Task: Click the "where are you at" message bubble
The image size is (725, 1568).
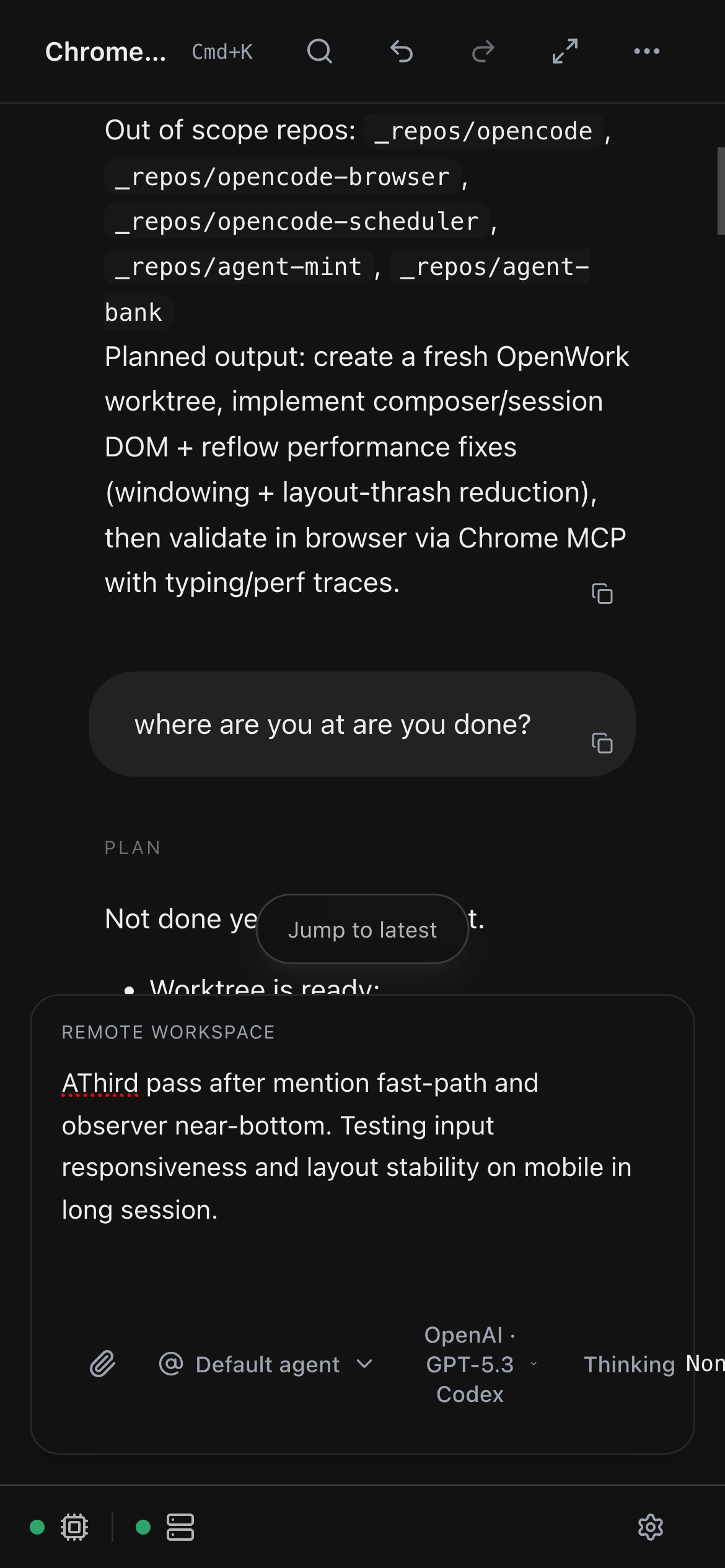Action: coord(333,724)
